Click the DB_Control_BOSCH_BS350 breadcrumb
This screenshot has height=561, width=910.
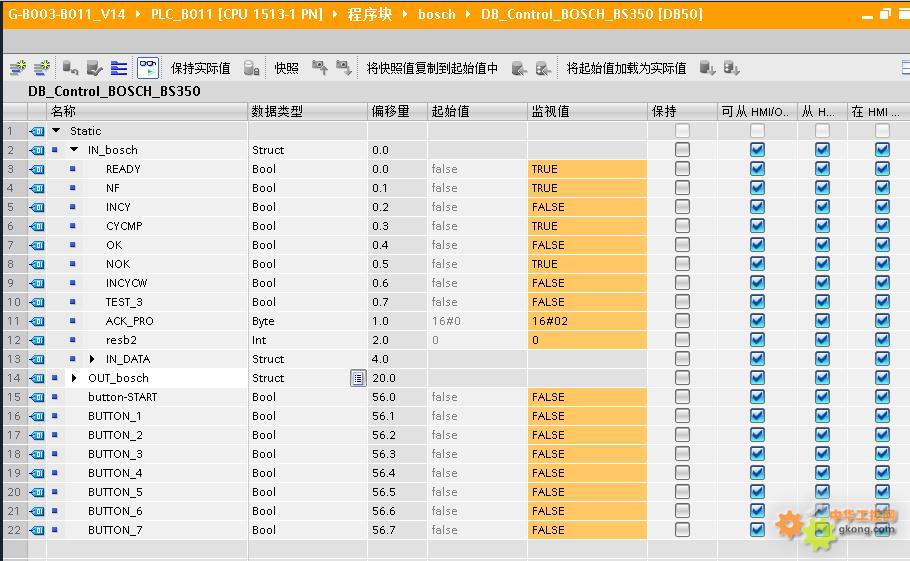[x=591, y=14]
